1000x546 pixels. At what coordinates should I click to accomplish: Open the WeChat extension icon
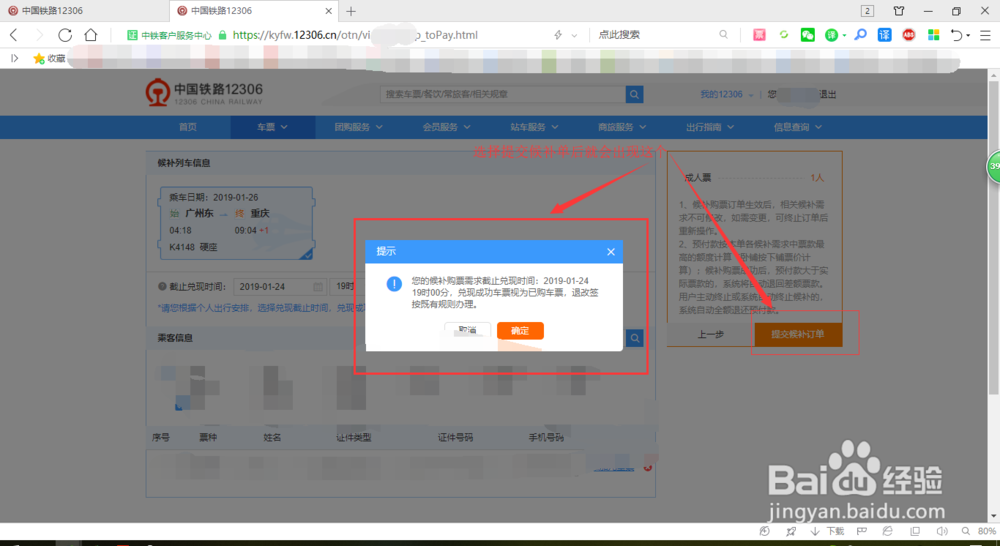click(807, 35)
